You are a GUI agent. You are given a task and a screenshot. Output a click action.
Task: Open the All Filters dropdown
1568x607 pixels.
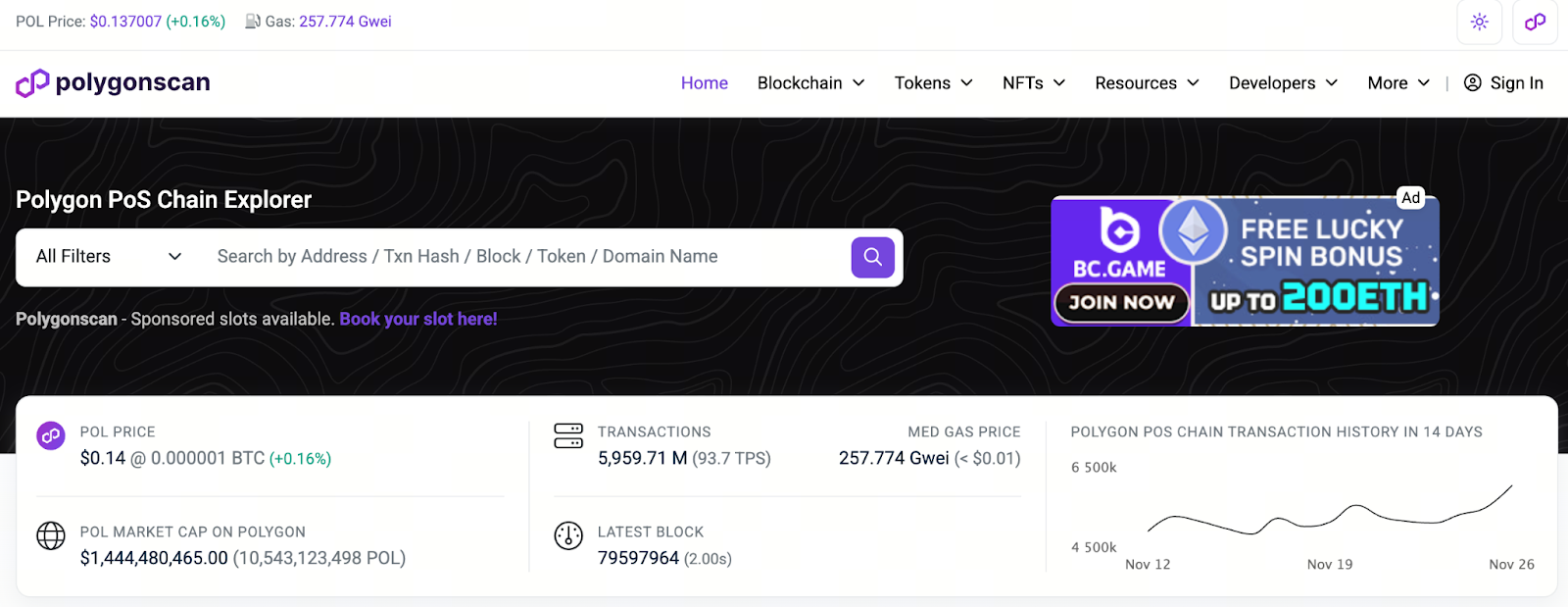coord(109,257)
